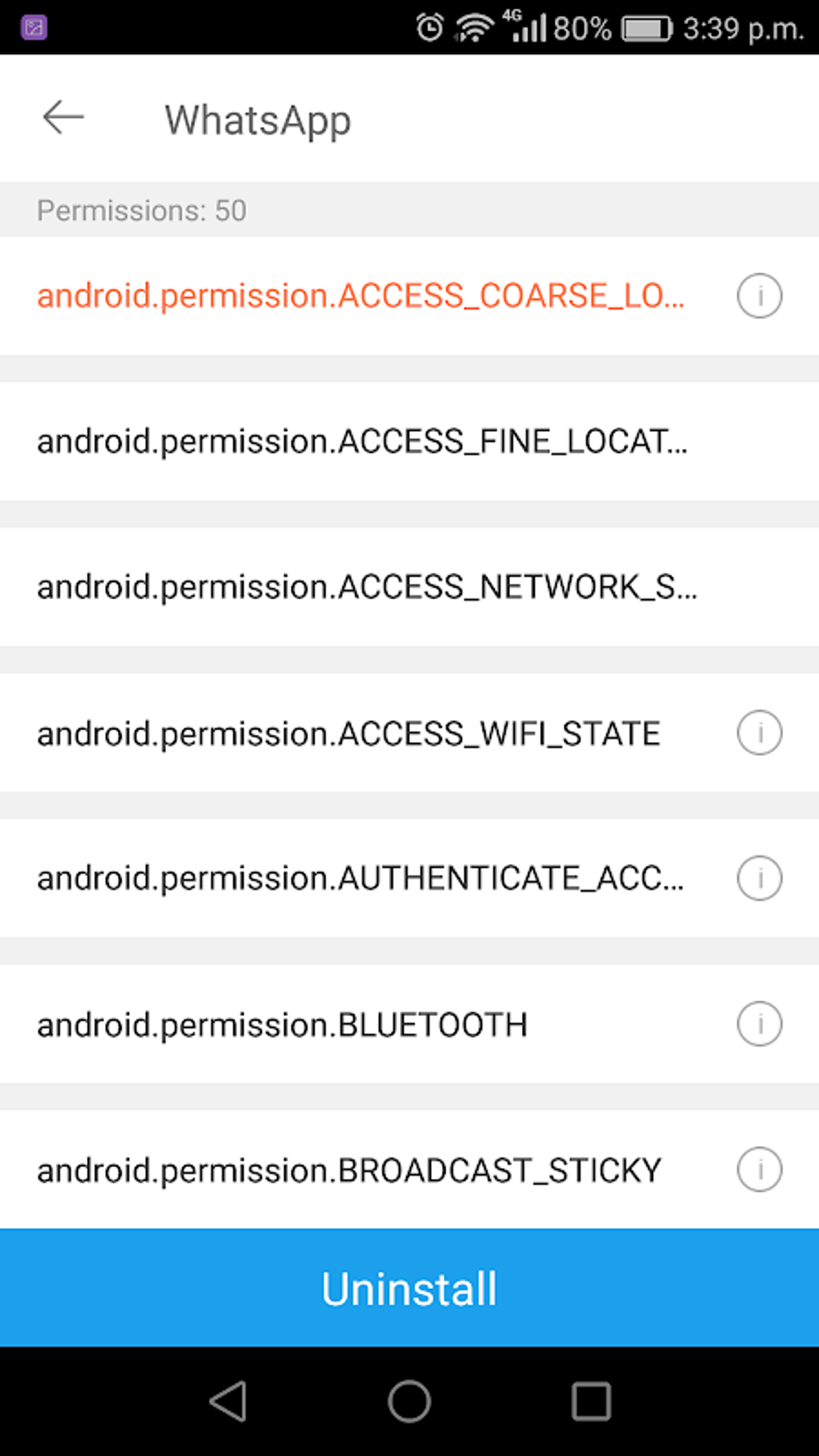This screenshot has width=819, height=1456.
Task: Select the ACCESS_COARSE_LOCATION permission row
Action: tap(361, 296)
